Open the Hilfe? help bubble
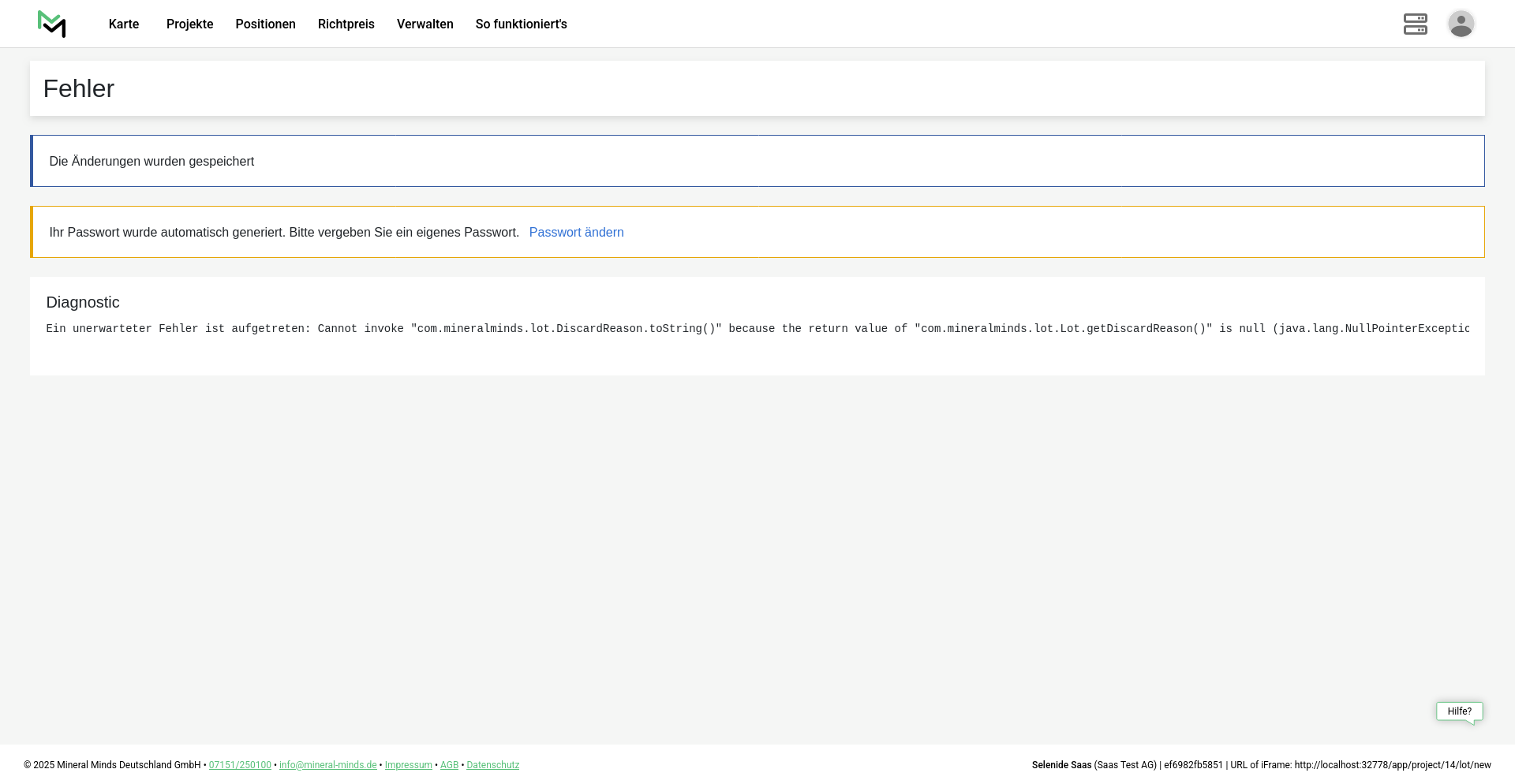The image size is (1515, 784). point(1459,711)
